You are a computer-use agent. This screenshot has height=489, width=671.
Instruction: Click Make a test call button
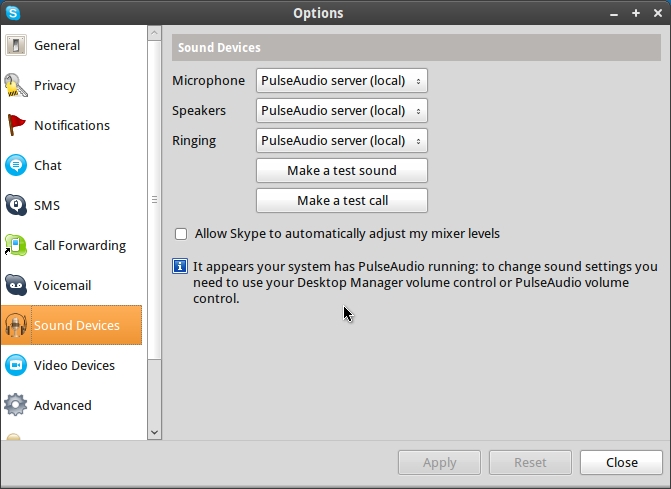point(342,200)
